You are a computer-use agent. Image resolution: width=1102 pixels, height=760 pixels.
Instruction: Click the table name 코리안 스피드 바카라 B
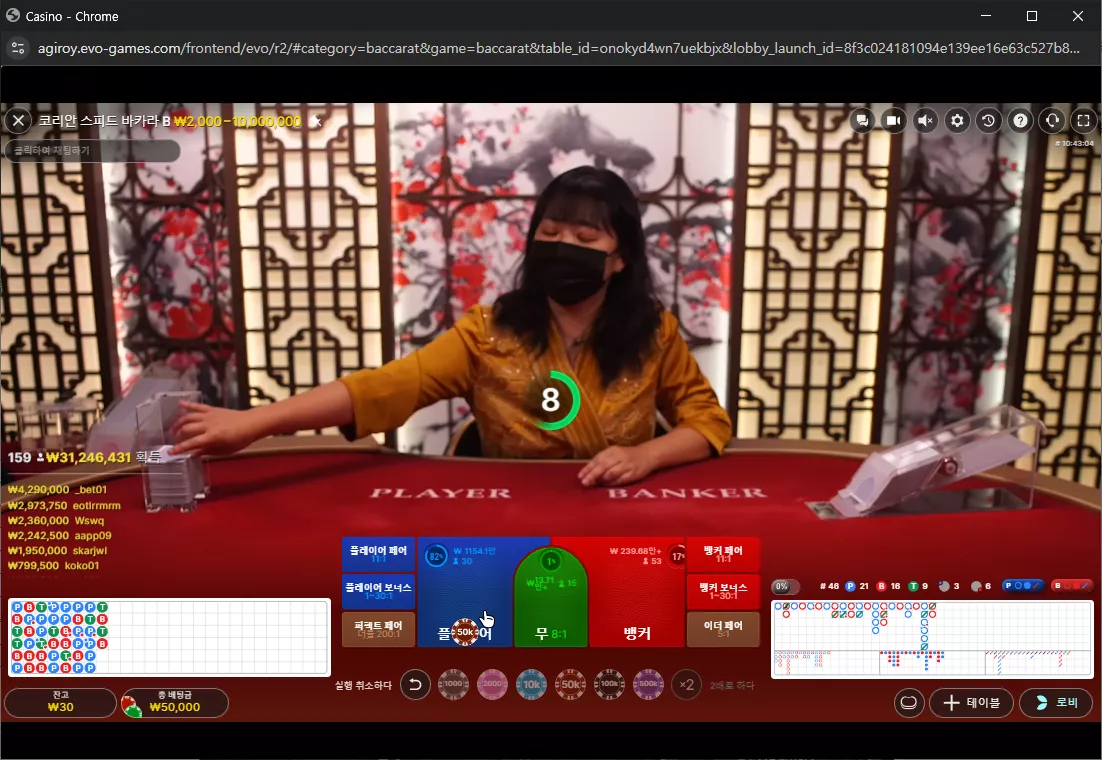(104, 121)
